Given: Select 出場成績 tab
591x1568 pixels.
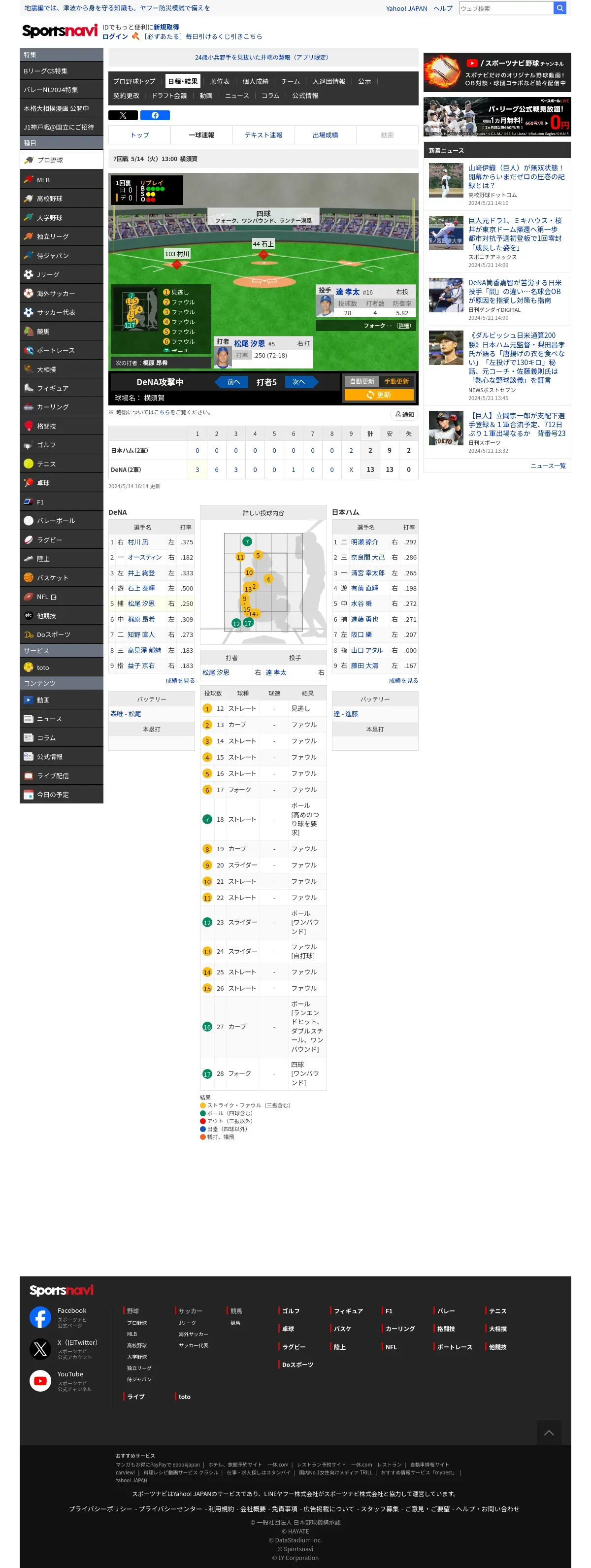Looking at the screenshot, I should [325, 134].
